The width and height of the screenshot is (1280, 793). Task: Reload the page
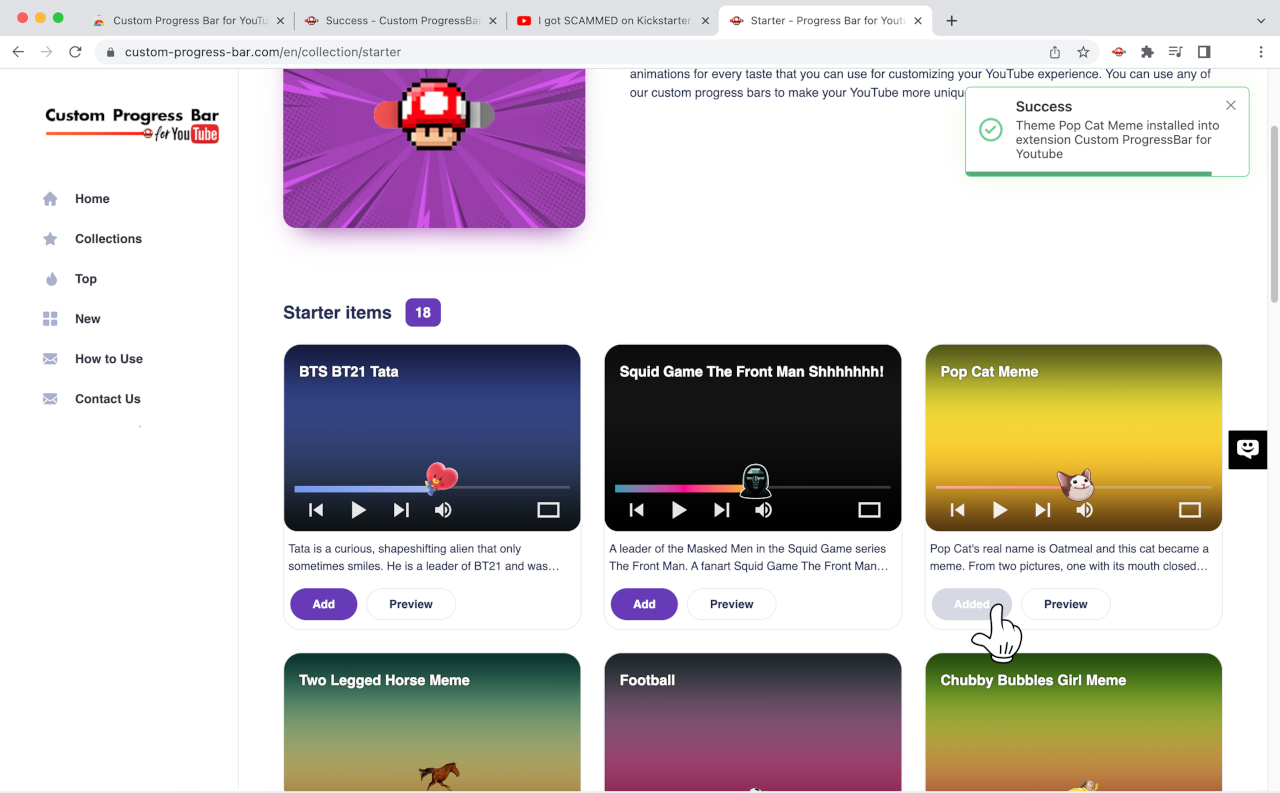pos(75,52)
